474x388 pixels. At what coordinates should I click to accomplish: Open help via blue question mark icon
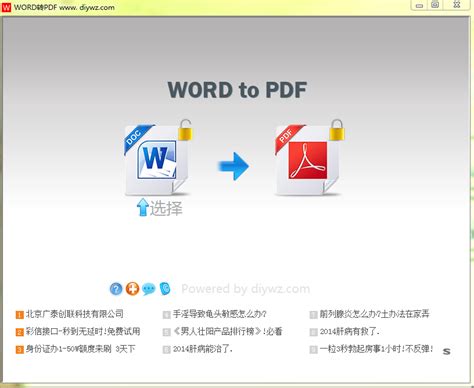116,289
